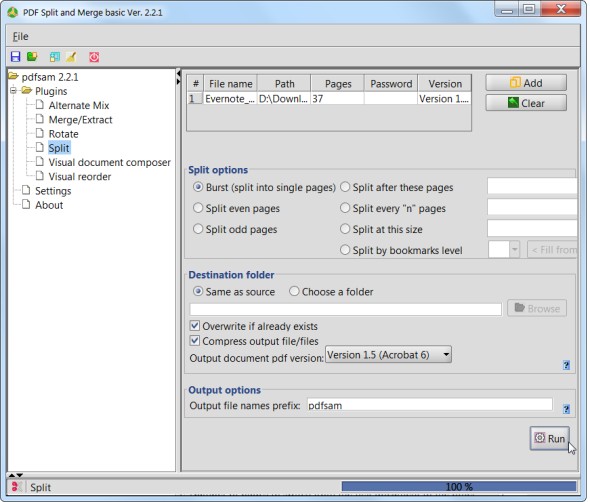590x502 pixels.
Task: Click the D:\Downl... path cell
Action: [284, 99]
